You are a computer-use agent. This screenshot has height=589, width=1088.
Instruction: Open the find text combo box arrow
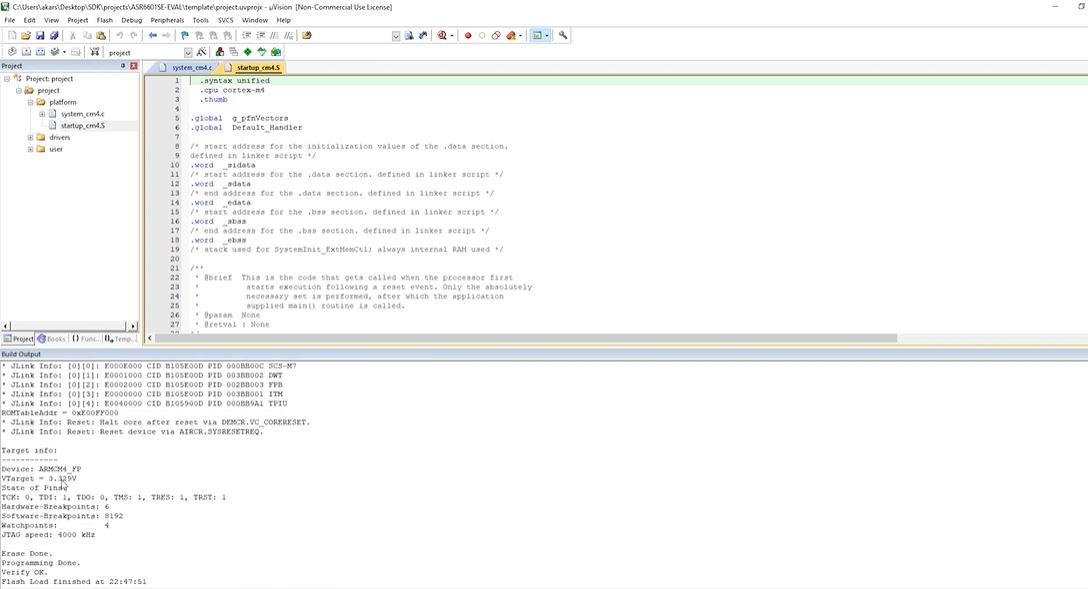pyautogui.click(x=396, y=35)
